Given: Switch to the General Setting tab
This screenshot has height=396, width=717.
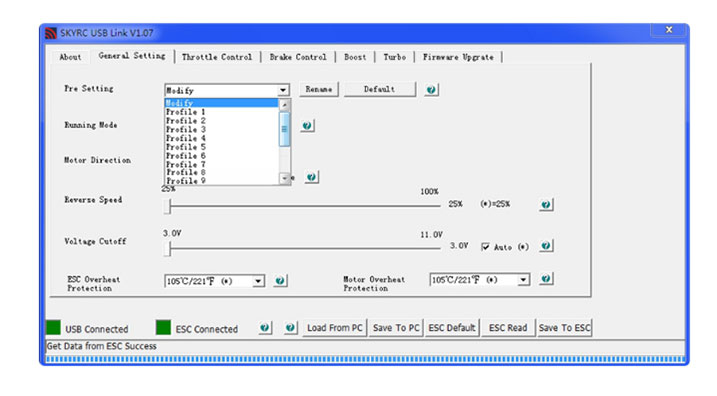Looking at the screenshot, I should pos(132,56).
